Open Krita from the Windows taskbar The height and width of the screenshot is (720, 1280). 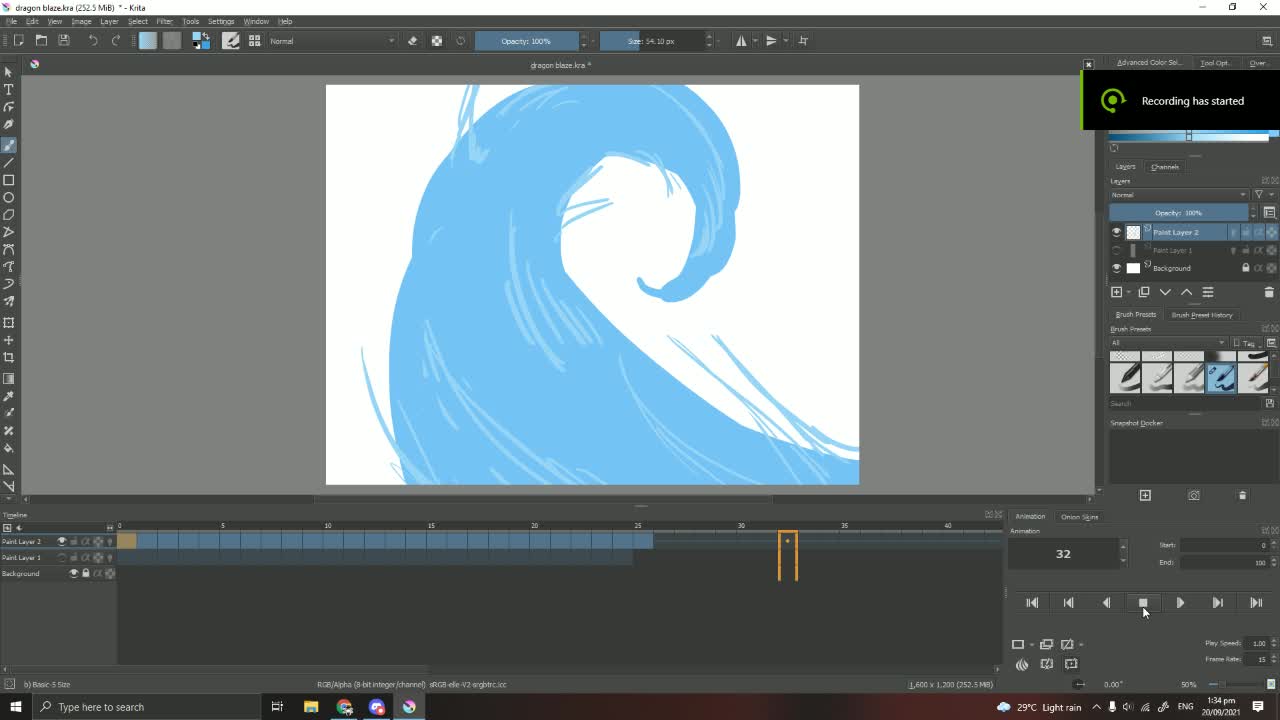(x=409, y=707)
